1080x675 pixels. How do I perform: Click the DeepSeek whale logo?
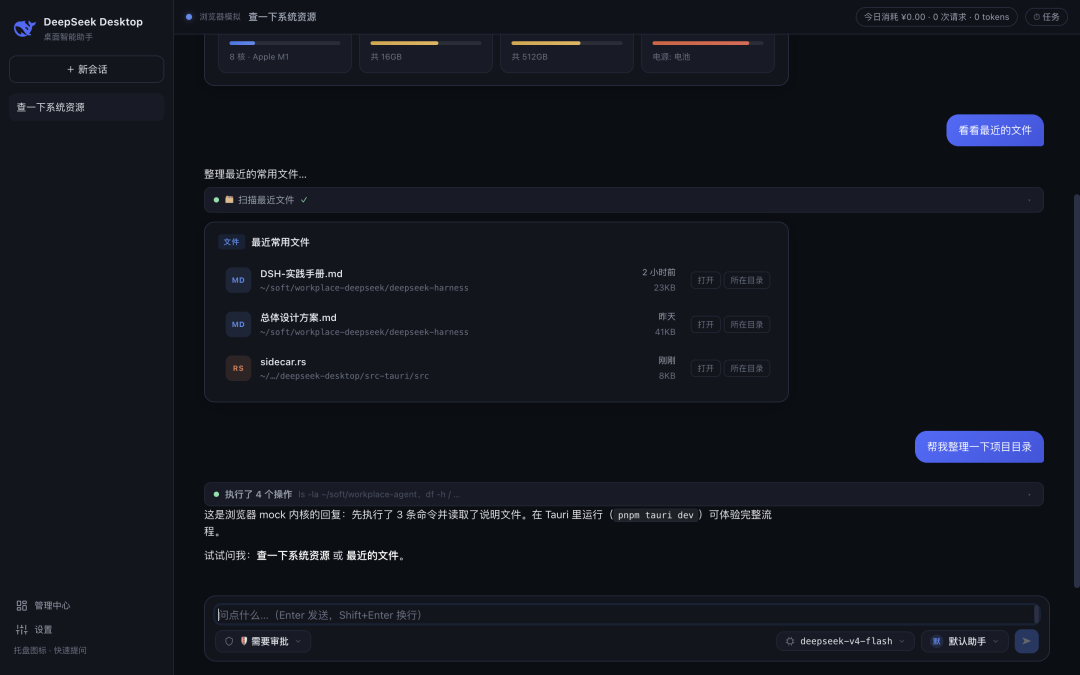tap(24, 28)
